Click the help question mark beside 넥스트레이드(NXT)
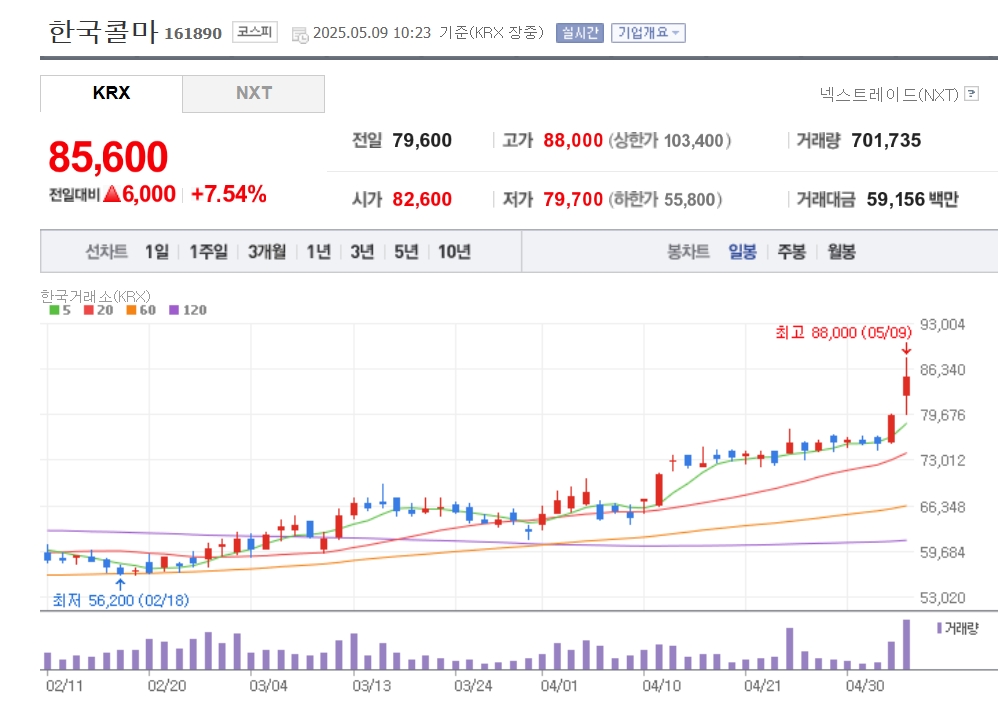The image size is (998, 714). (x=971, y=94)
